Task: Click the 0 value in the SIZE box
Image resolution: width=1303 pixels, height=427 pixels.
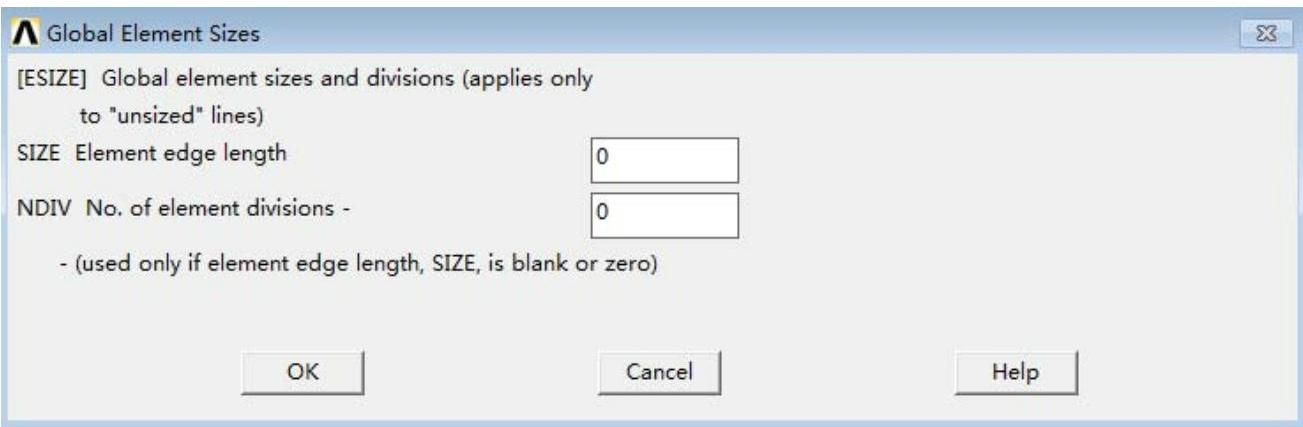Action: point(600,159)
